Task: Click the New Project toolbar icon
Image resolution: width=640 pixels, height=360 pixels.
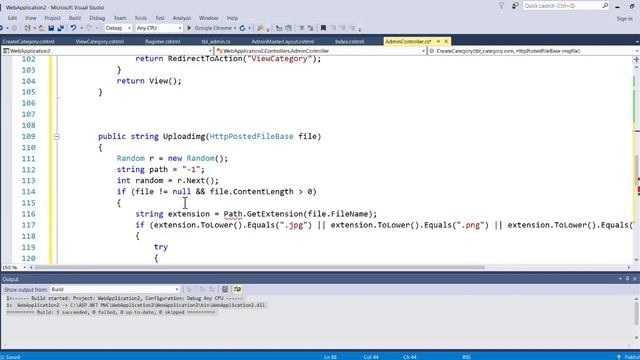Action: pos(27,28)
